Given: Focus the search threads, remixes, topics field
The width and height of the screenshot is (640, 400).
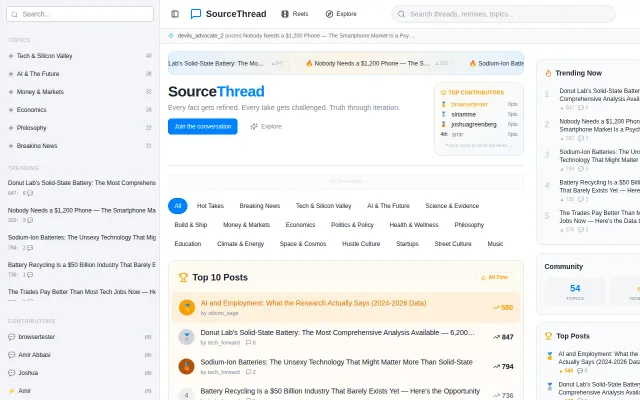Looking at the screenshot, I should point(503,14).
